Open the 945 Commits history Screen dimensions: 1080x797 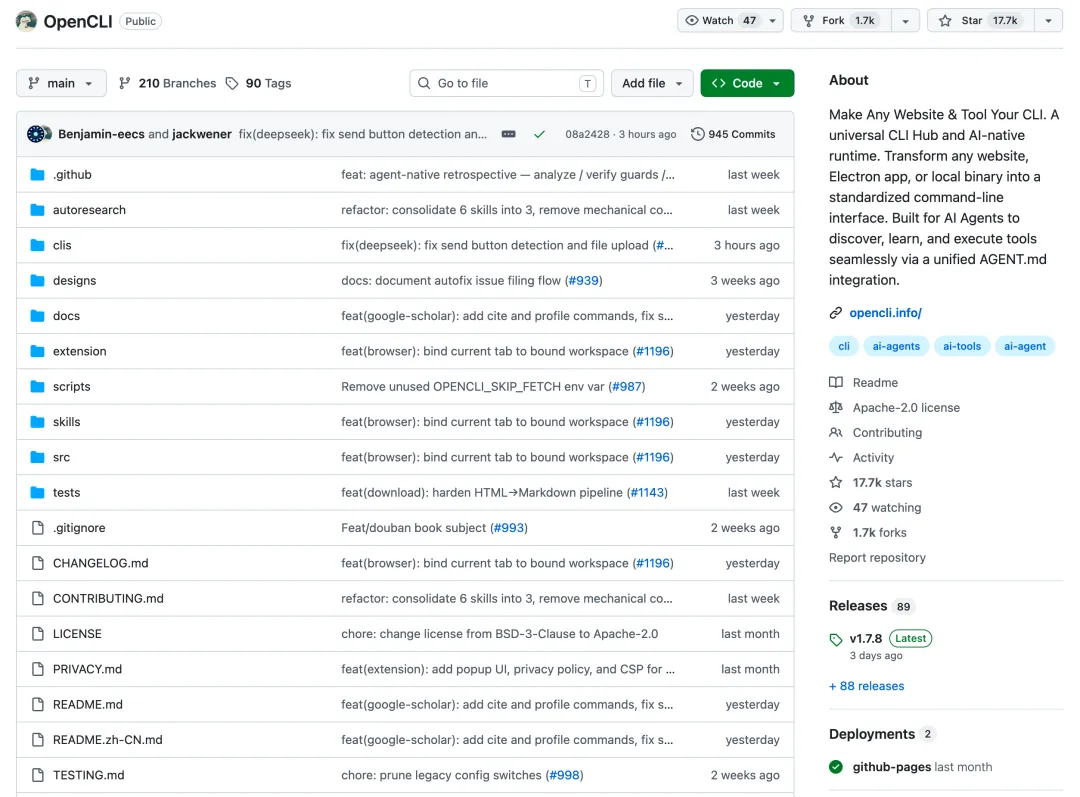733,134
